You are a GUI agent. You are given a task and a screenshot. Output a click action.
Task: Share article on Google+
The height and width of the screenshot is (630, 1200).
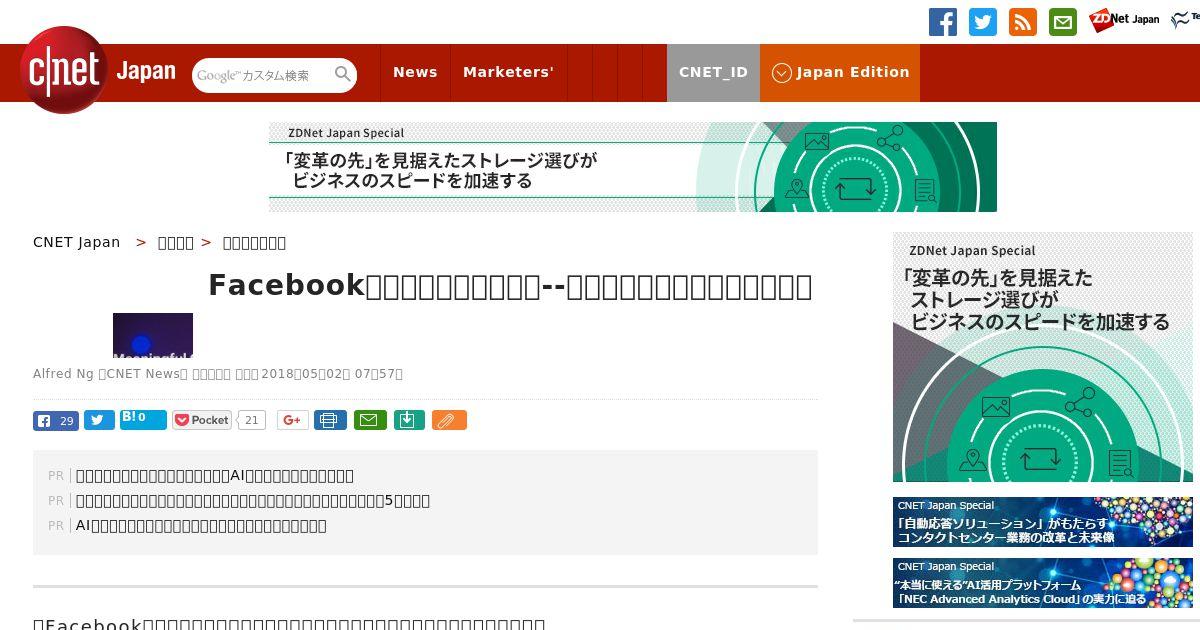tap(292, 420)
